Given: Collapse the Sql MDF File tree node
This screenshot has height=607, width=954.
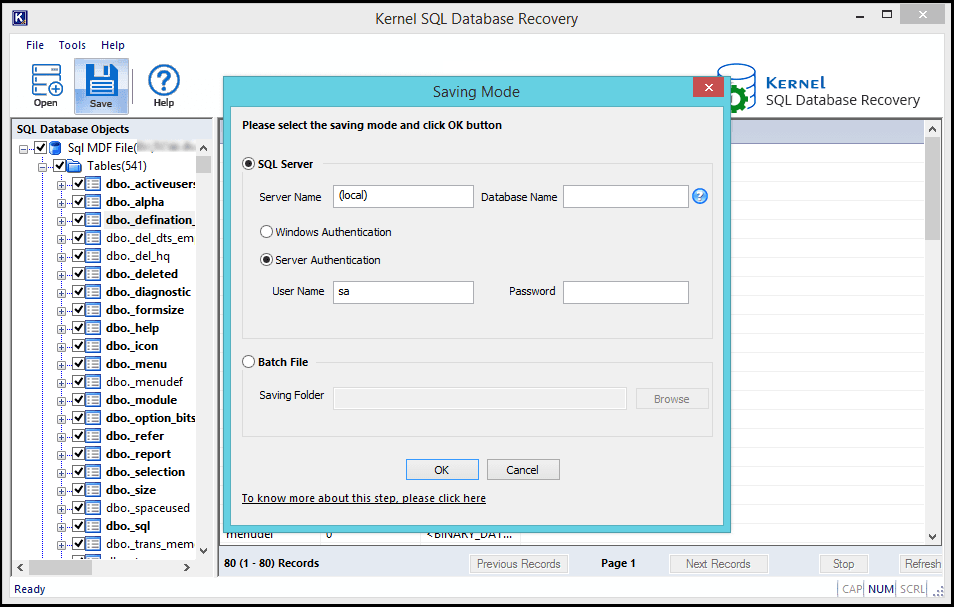Looking at the screenshot, I should point(23,149).
